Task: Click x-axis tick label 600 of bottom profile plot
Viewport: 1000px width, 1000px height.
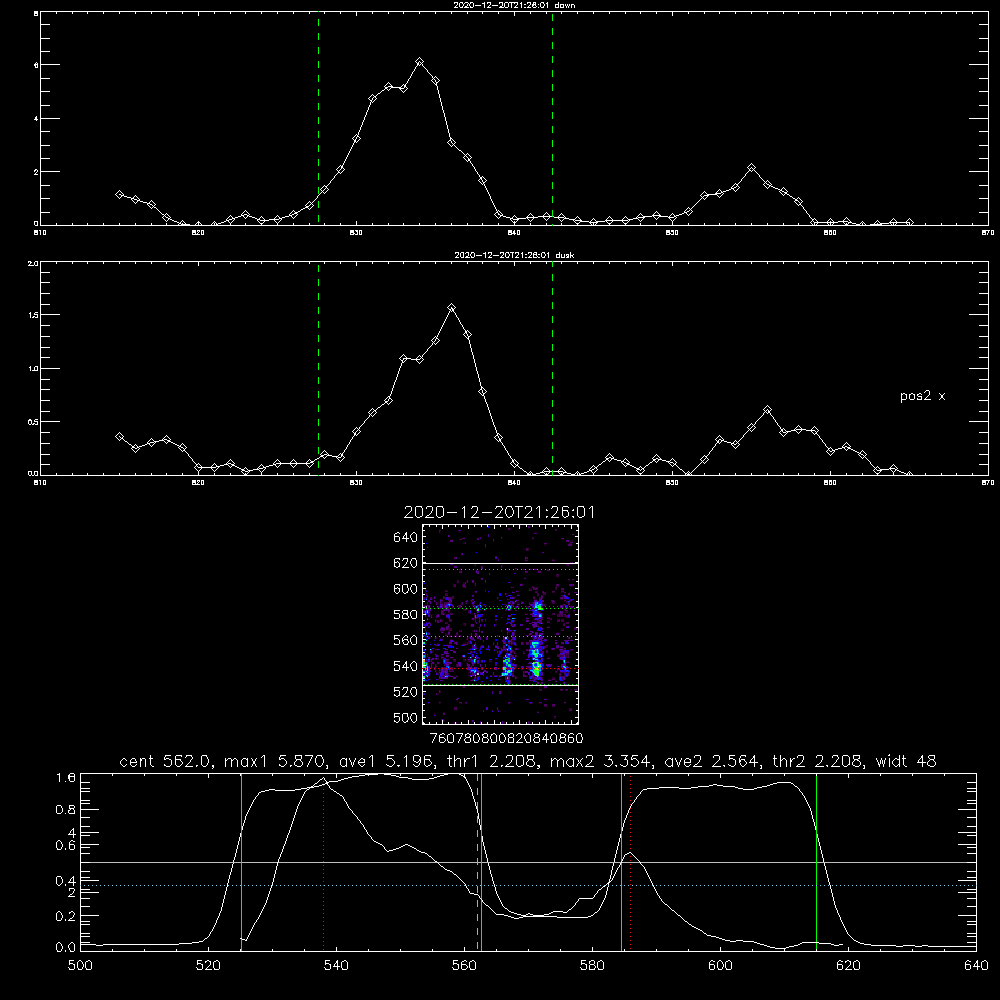Action: pyautogui.click(x=720, y=966)
